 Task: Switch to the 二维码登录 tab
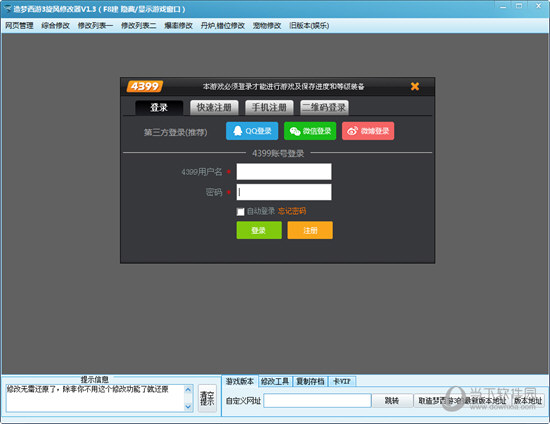[324, 107]
